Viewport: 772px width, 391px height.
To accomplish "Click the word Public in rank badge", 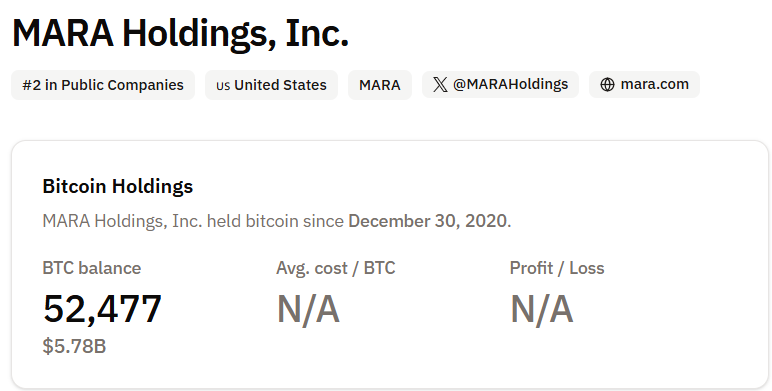I will [x=82, y=85].
